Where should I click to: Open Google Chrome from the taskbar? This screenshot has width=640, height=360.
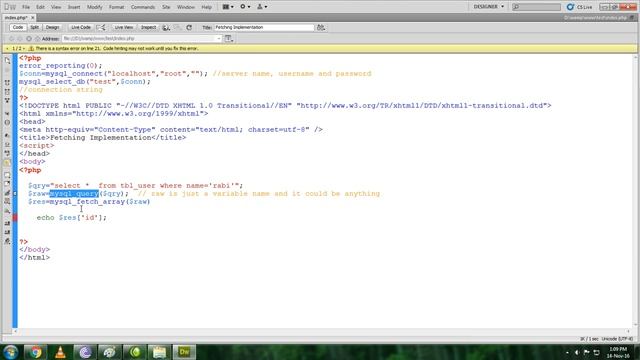tap(35, 352)
